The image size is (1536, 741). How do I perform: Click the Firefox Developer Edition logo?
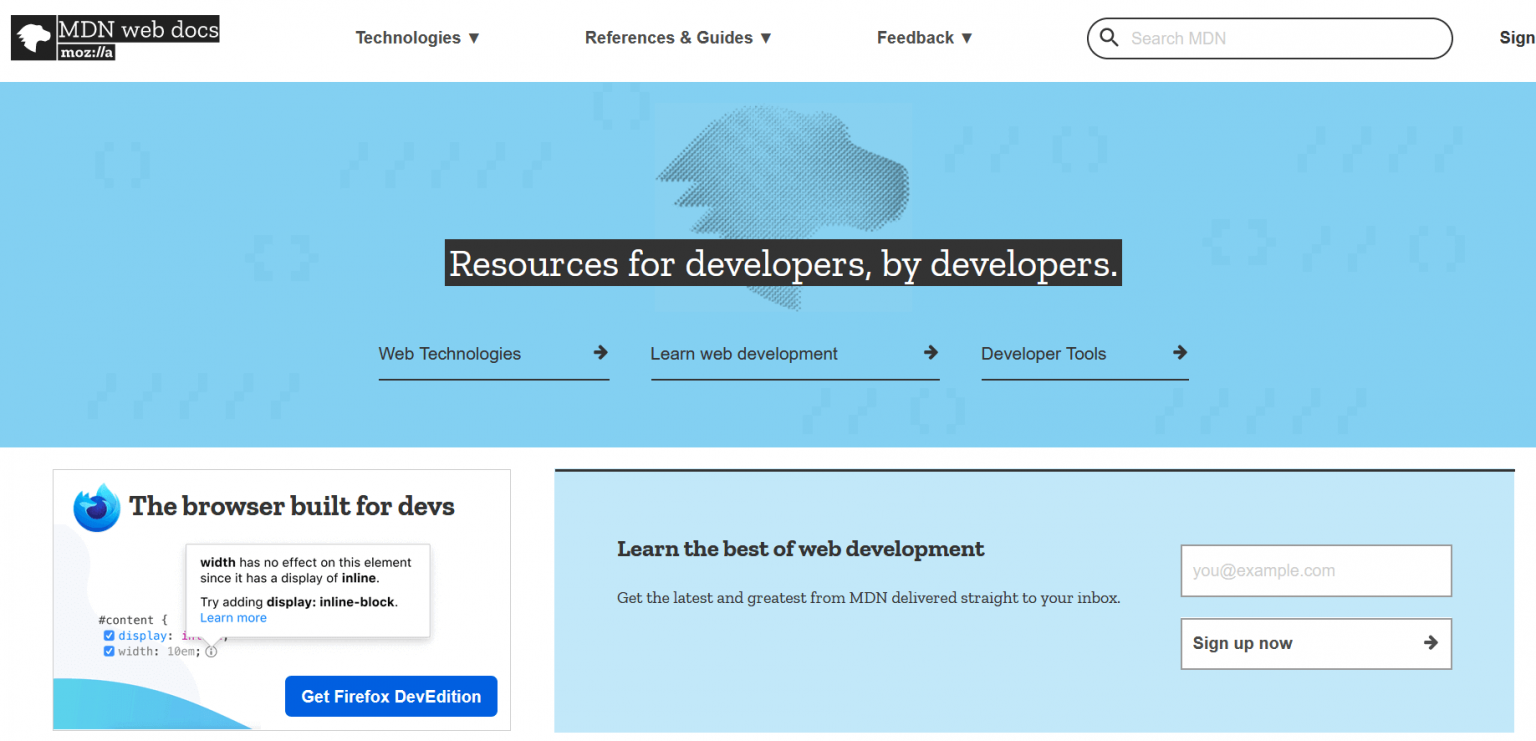pos(97,508)
